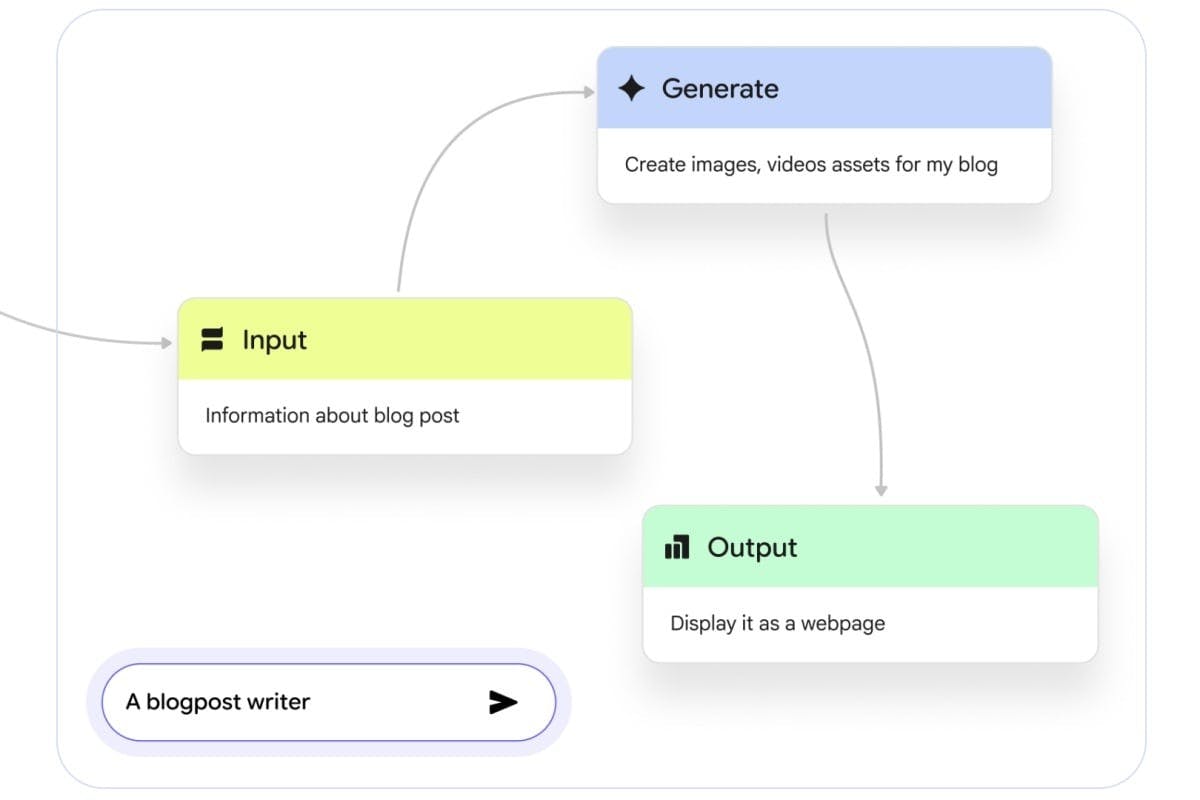Select the green Output node header
The height and width of the screenshot is (800, 1200).
pyautogui.click(x=870, y=546)
